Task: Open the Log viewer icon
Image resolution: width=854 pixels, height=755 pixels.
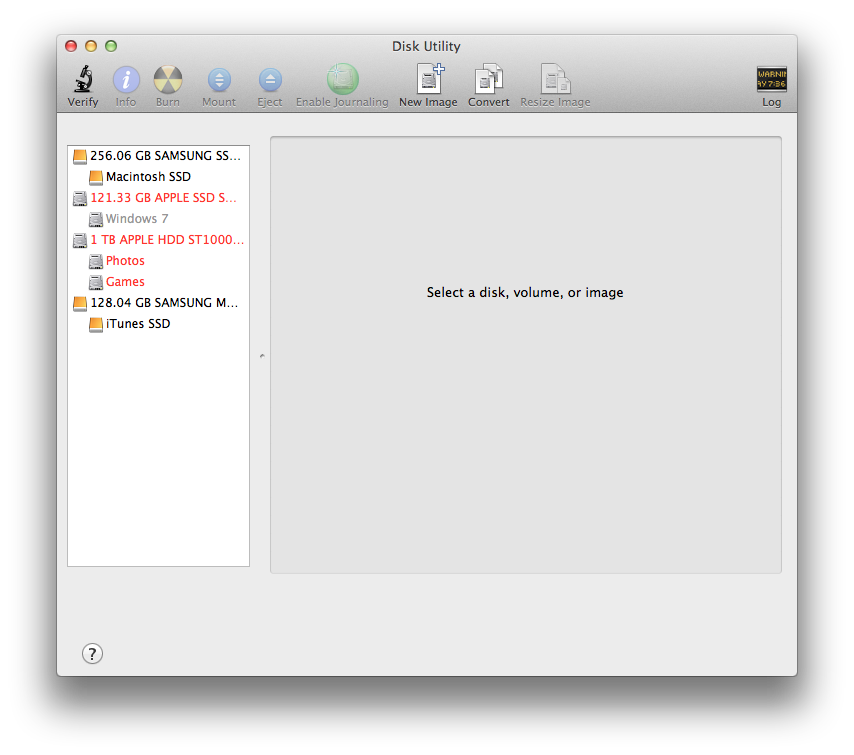Action: (x=771, y=80)
